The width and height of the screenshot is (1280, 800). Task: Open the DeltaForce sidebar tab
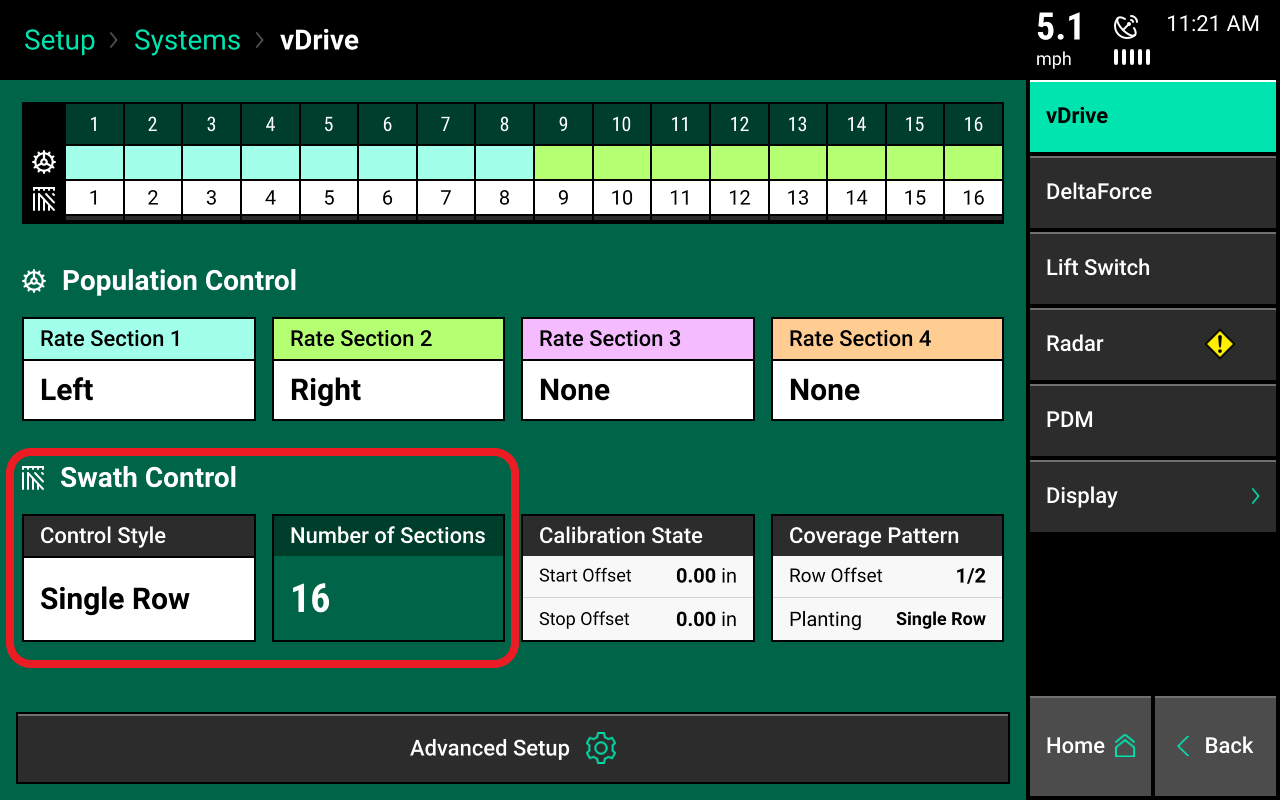point(1152,192)
